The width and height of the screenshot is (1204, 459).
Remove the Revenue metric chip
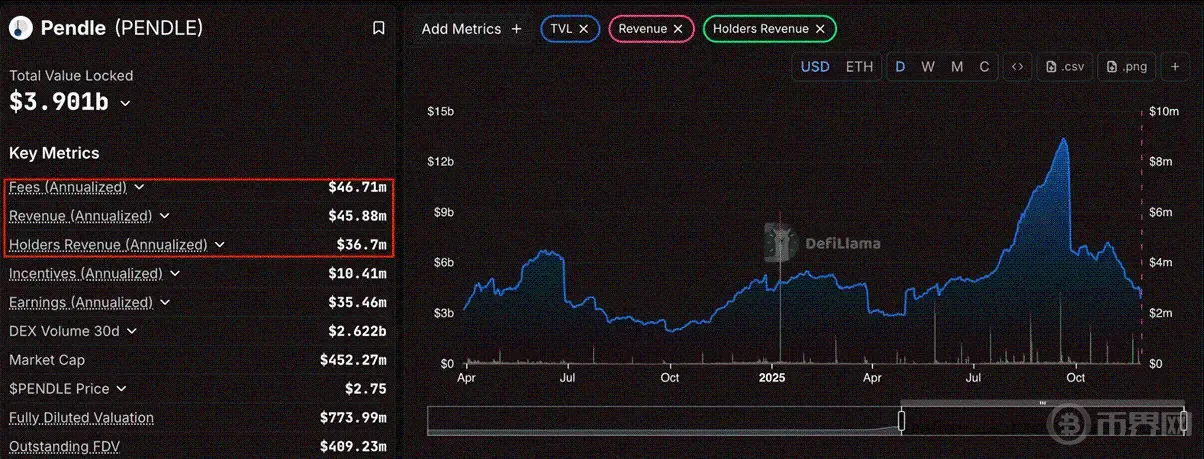678,29
